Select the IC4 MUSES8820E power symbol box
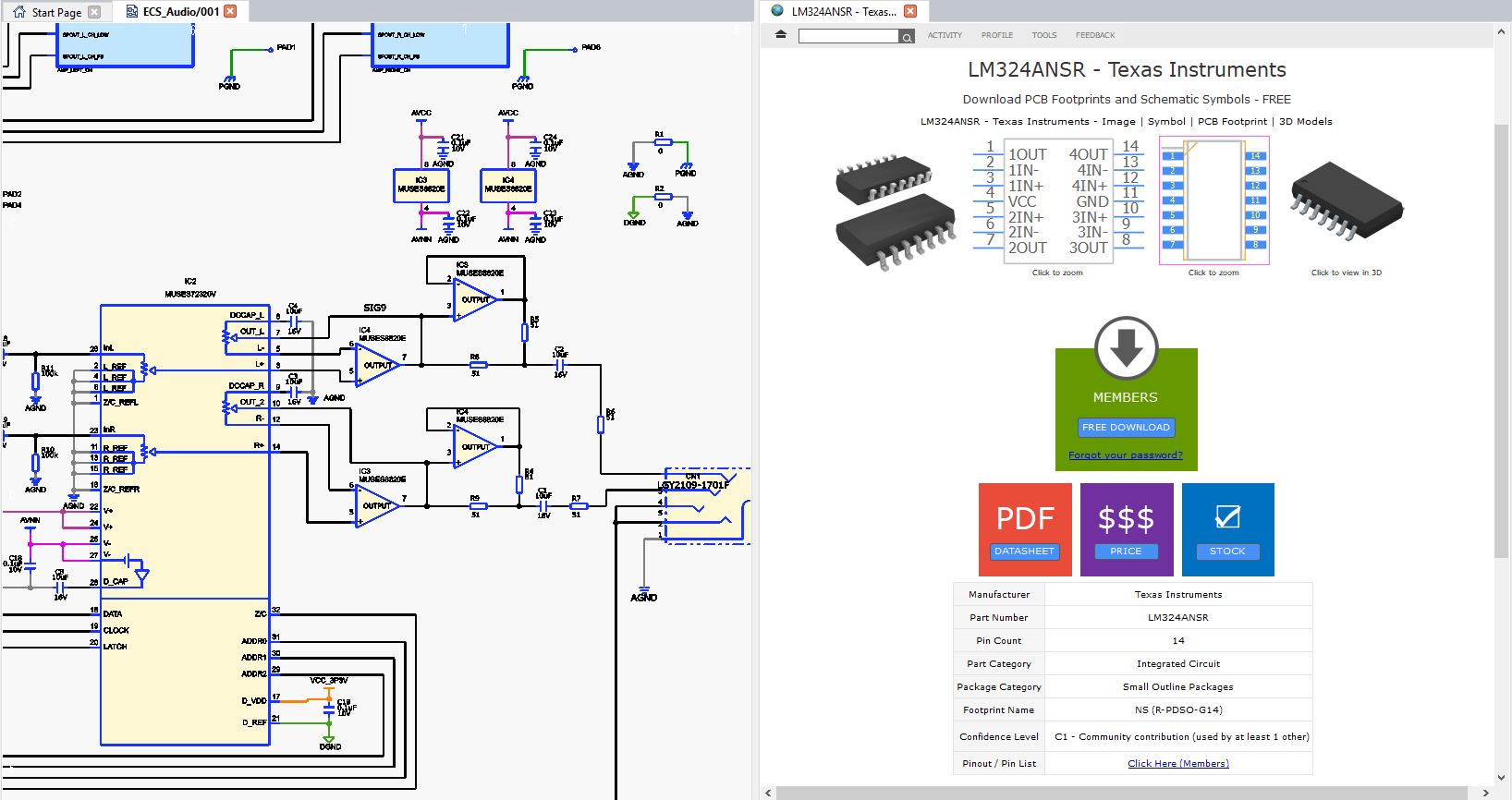 pyautogui.click(x=508, y=186)
